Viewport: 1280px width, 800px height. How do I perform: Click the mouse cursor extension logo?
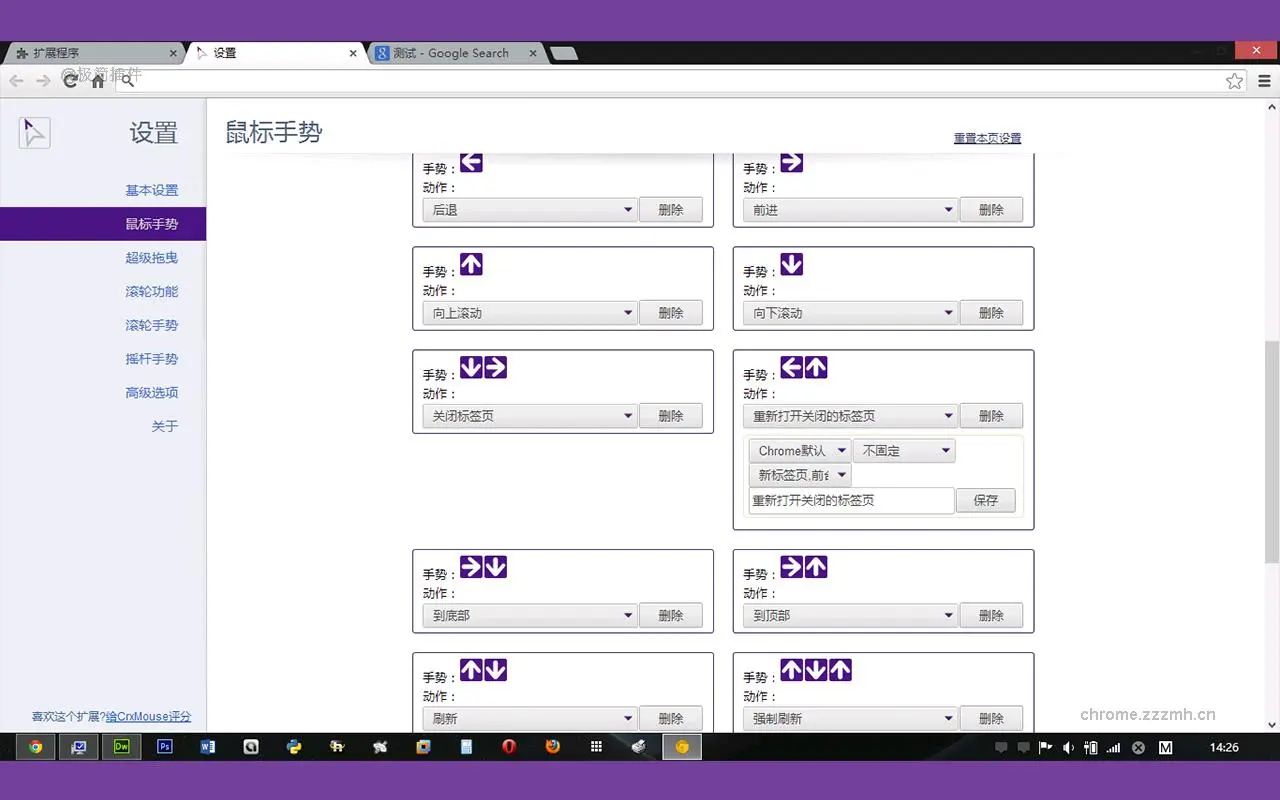[x=34, y=131]
